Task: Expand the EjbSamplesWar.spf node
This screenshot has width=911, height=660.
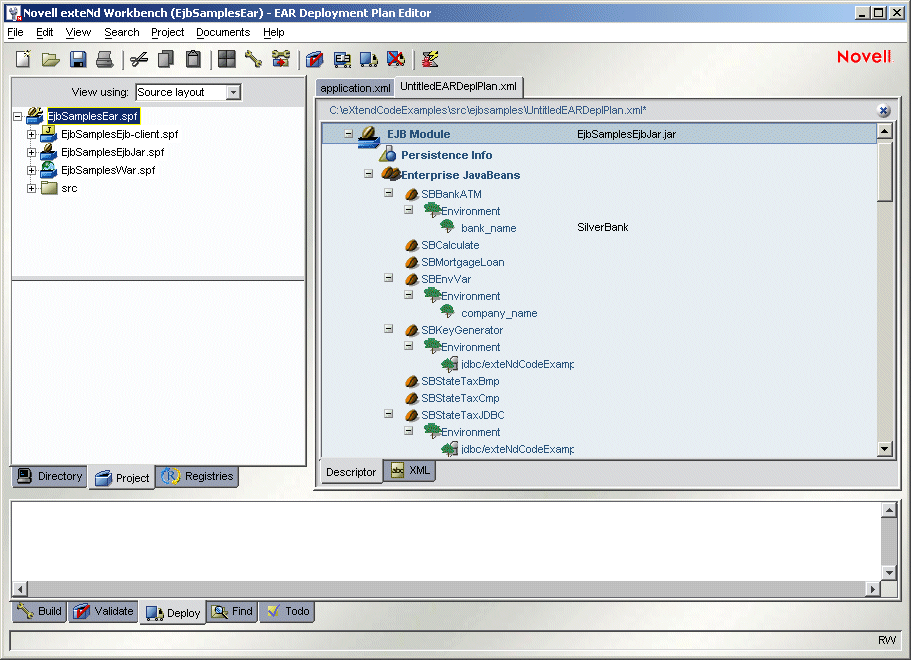Action: tap(31, 171)
